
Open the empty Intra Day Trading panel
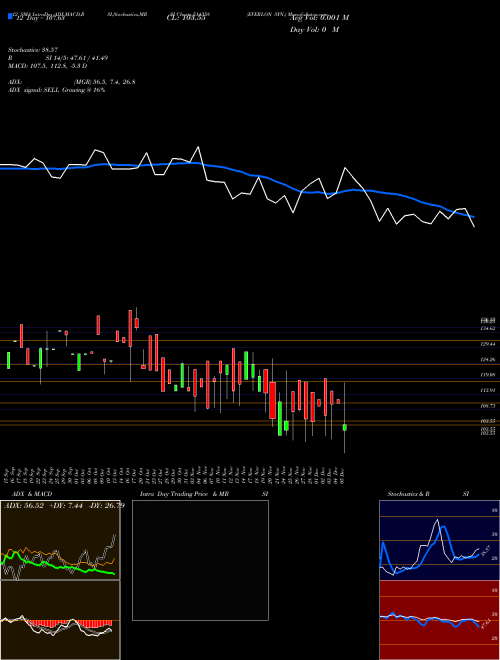(200, 560)
